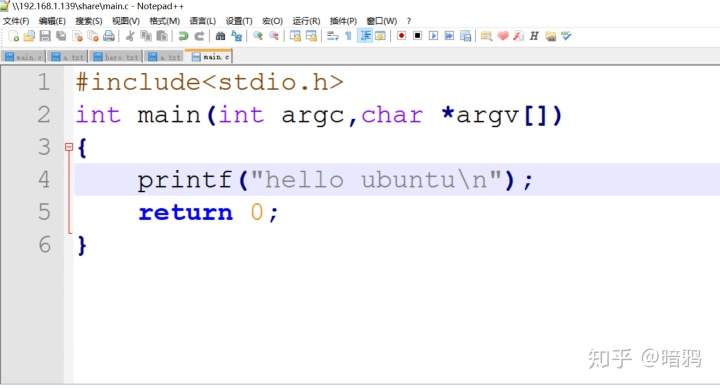This screenshot has width=720, height=388.
Task: Zoom in using magnifier plus icon
Action: (258, 36)
